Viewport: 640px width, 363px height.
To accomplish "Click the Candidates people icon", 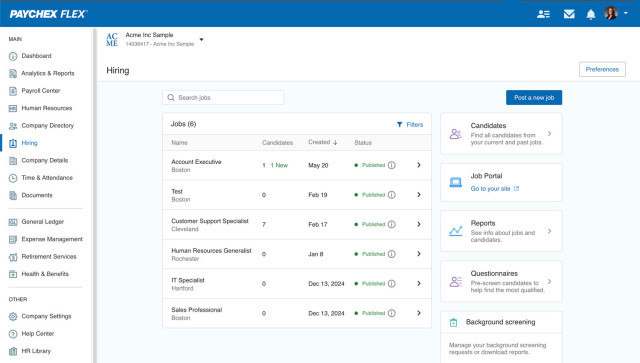I will point(456,134).
